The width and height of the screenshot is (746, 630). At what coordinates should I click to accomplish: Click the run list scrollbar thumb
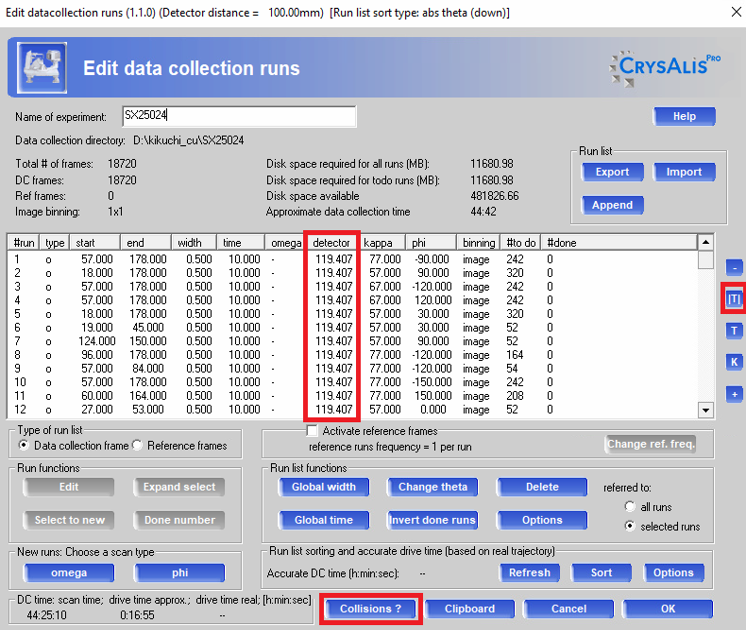click(x=706, y=259)
